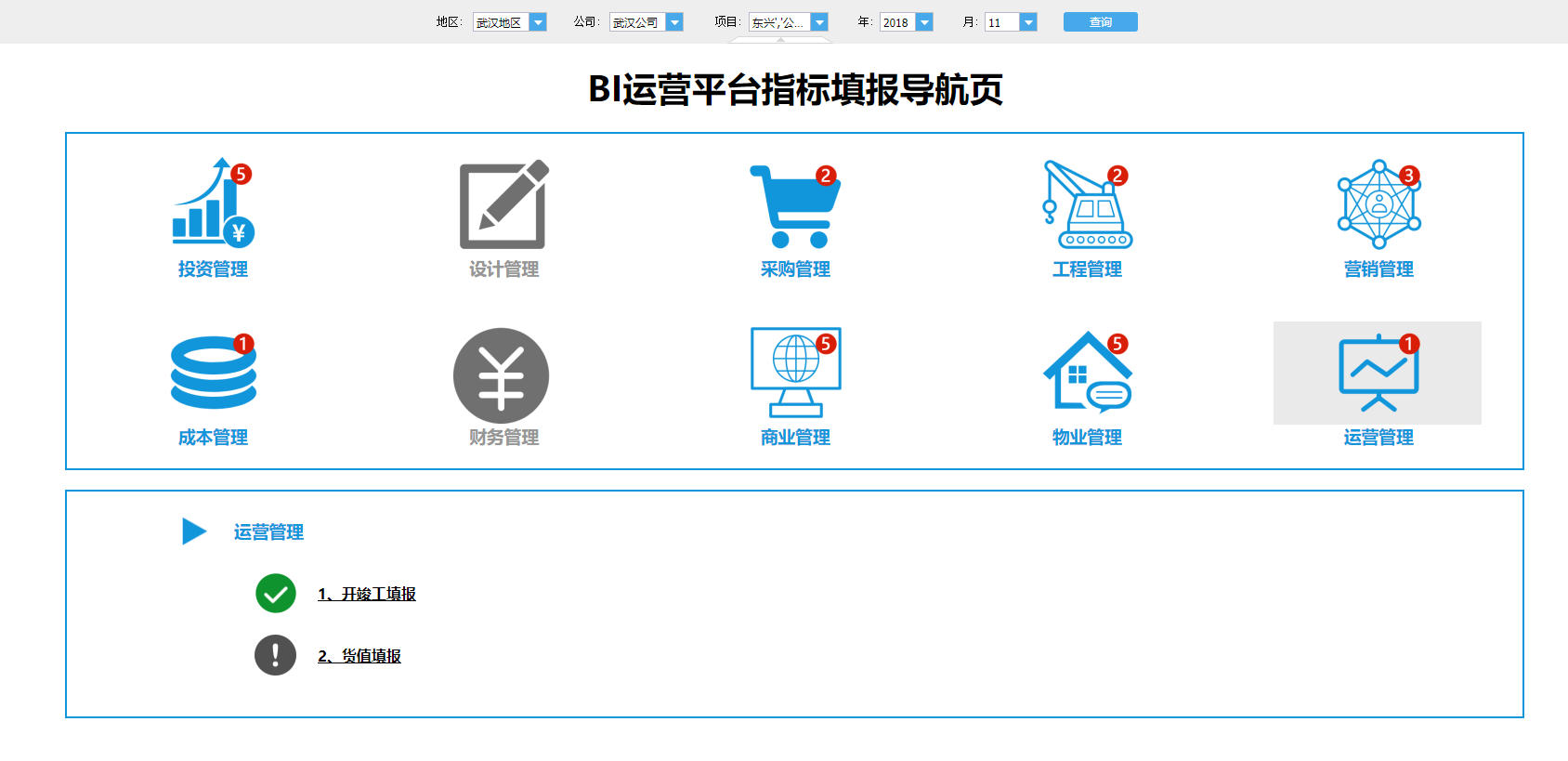Image resolution: width=1568 pixels, height=761 pixels.
Task: Click the green checkmark beside 开竣工填报
Action: pos(276,594)
